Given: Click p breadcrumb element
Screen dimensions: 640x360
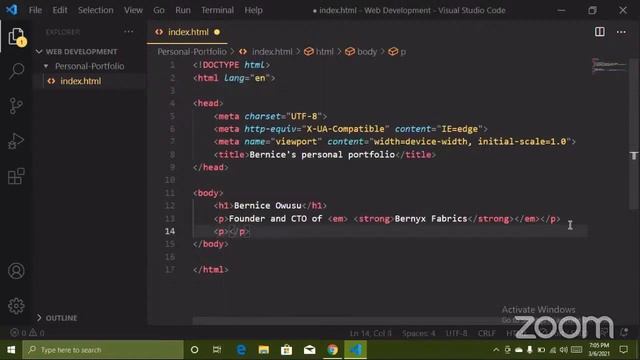Looking at the screenshot, I should click(397, 51).
